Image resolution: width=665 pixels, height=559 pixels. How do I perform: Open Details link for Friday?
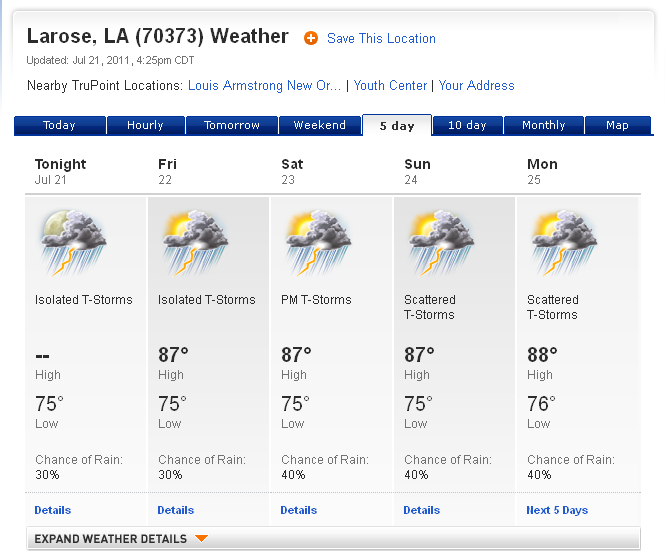176,510
